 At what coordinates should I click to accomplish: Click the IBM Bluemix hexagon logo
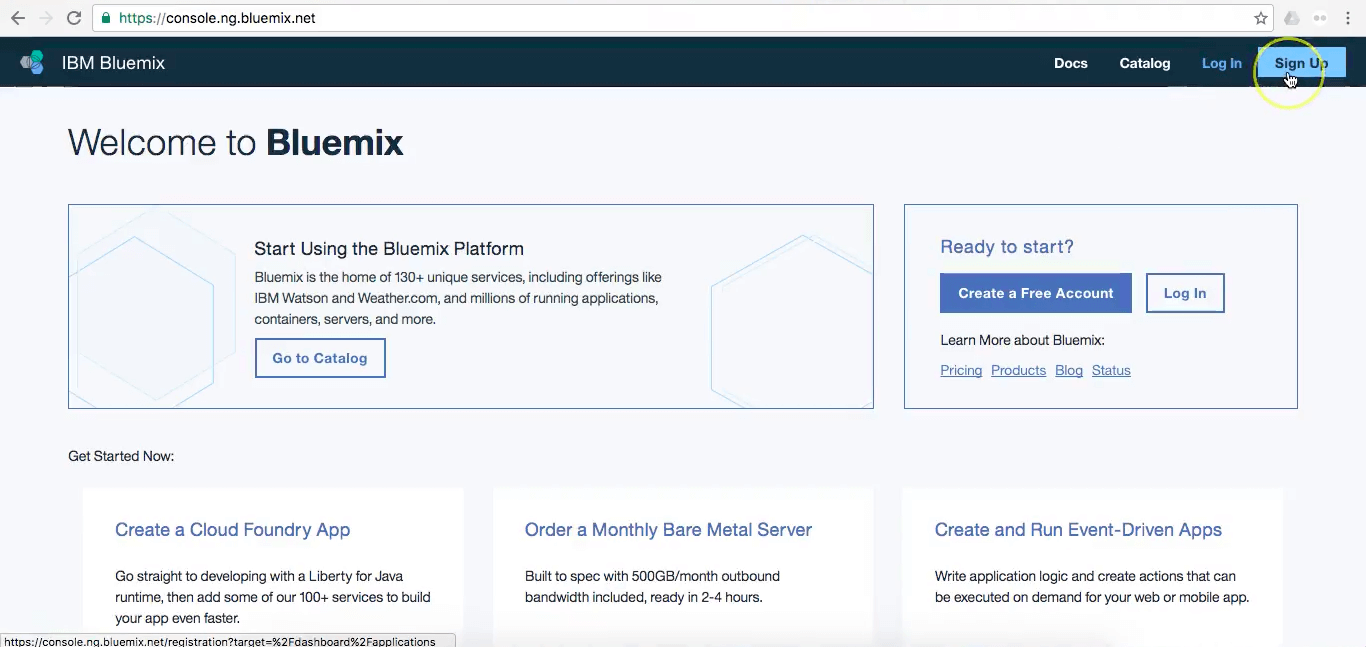31,62
